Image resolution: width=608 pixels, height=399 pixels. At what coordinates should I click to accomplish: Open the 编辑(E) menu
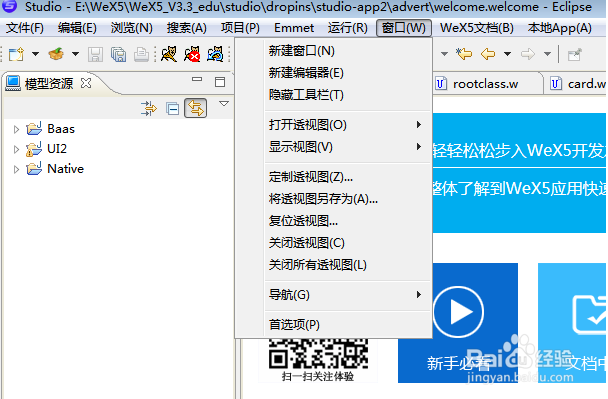click(77, 28)
